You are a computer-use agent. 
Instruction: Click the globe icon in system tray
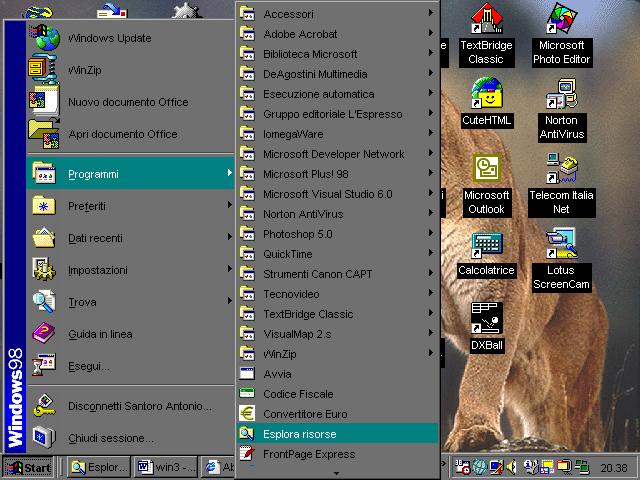click(480, 467)
